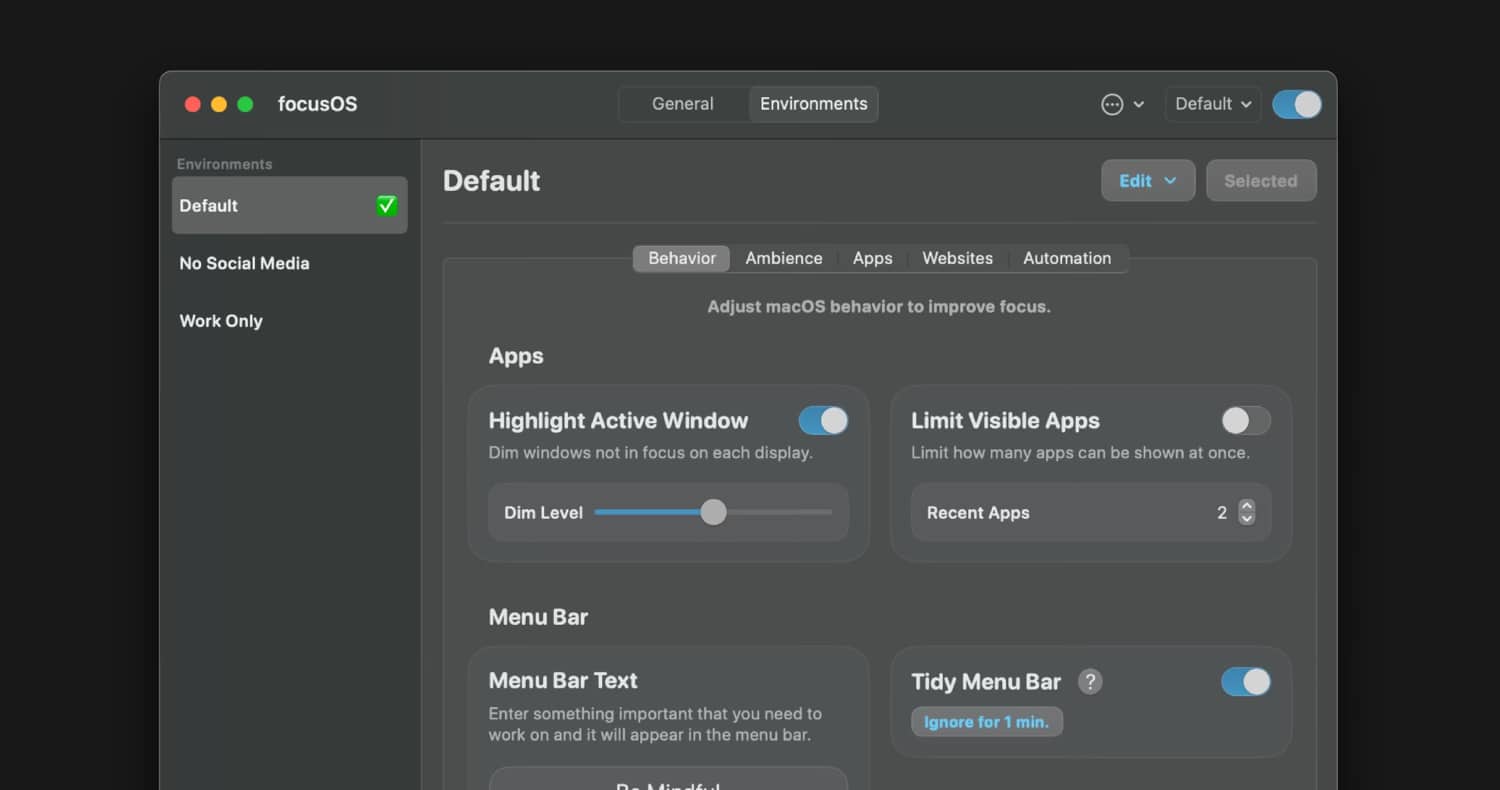Select the Behavior tab
Screen dimensions: 1500x790
pos(682,258)
